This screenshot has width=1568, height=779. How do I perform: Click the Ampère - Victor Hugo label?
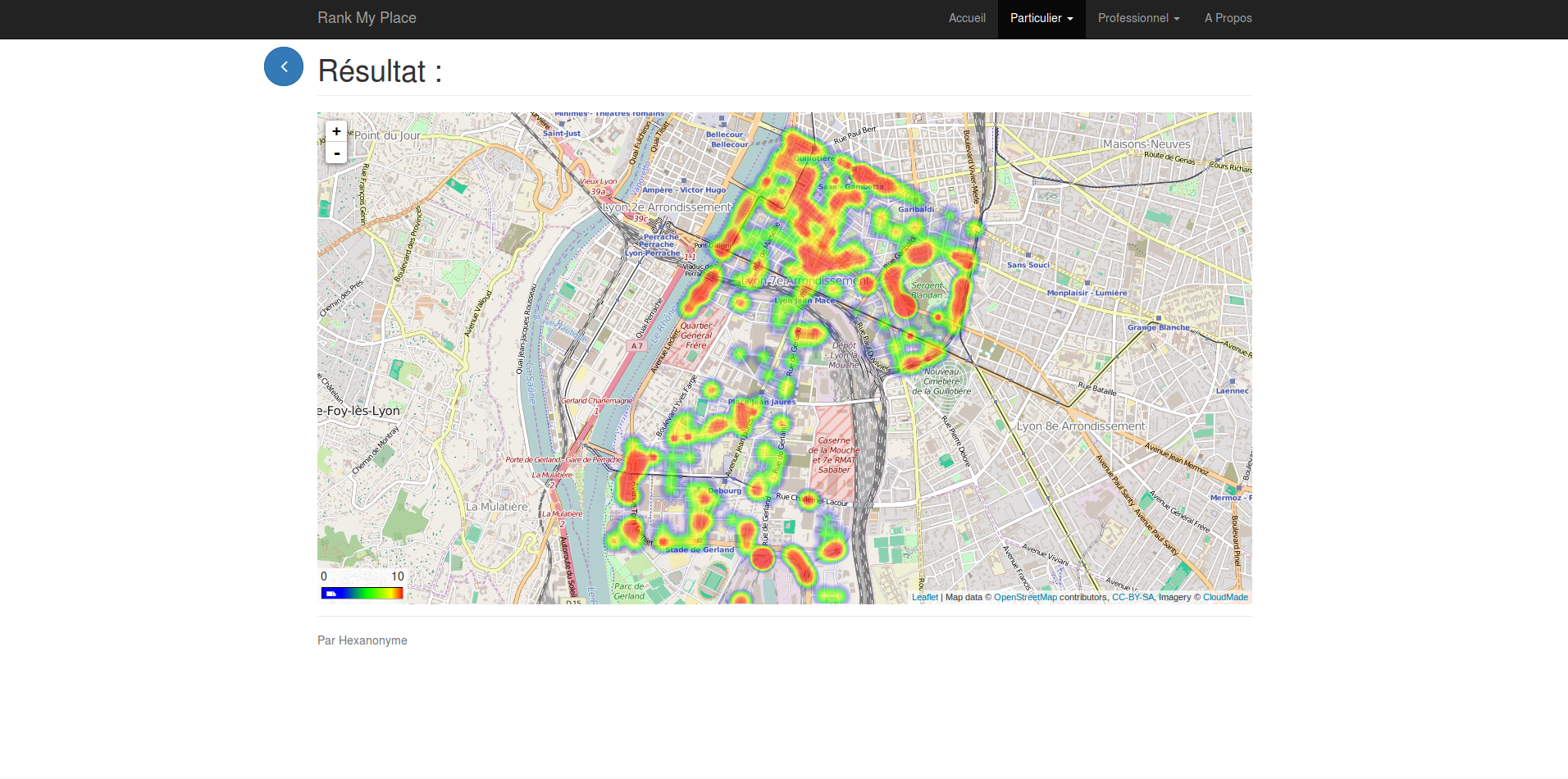(684, 189)
